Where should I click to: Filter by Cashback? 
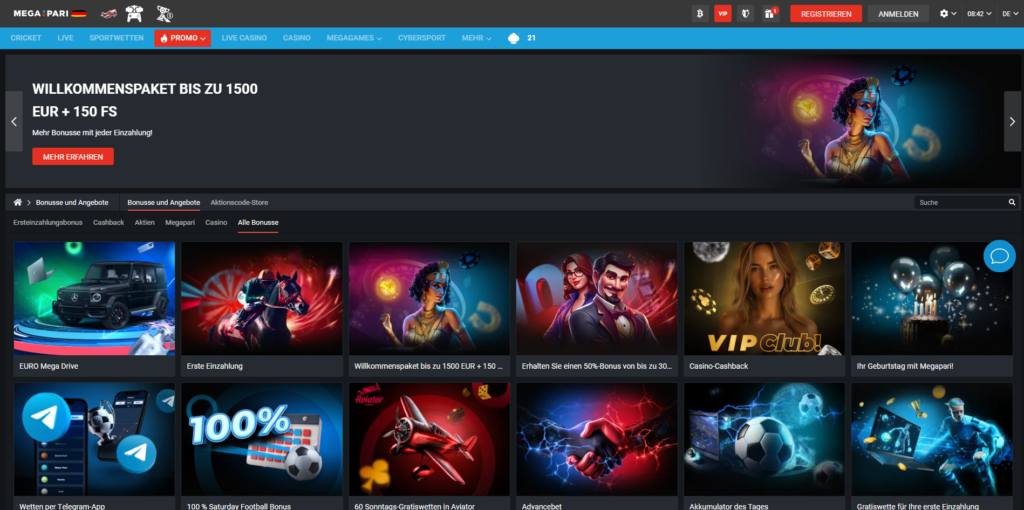tap(108, 223)
